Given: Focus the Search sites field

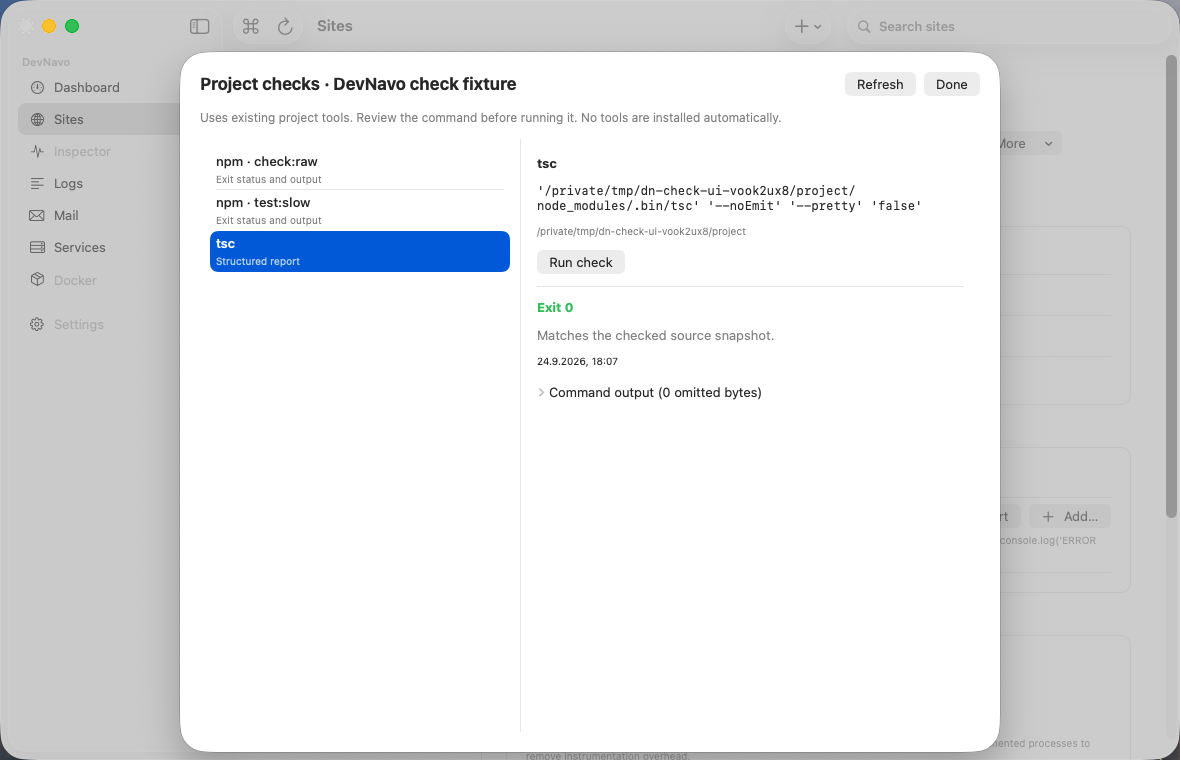Looking at the screenshot, I should pyautogui.click(x=1008, y=26).
